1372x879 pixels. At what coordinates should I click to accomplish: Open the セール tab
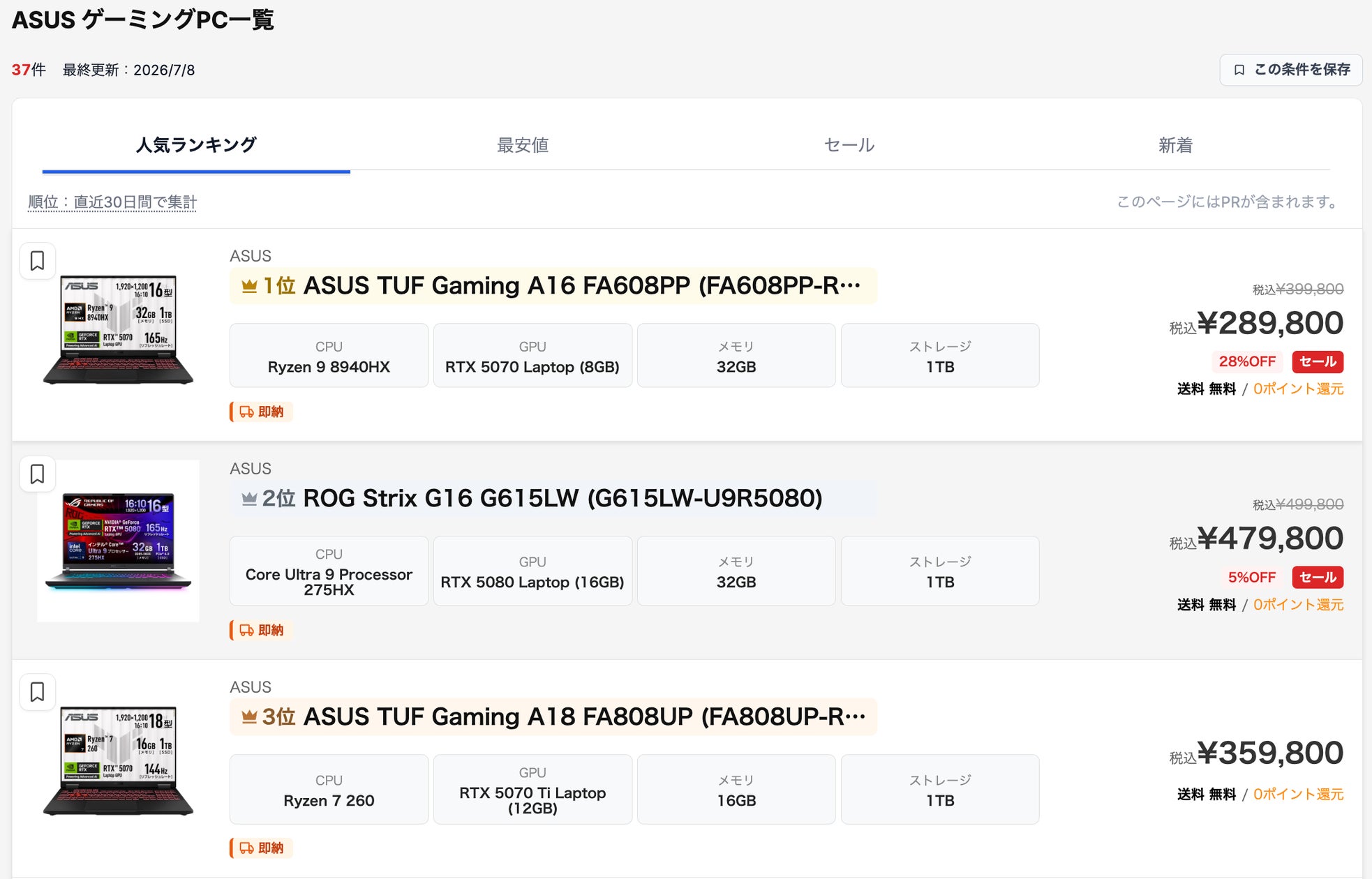pyautogui.click(x=849, y=145)
